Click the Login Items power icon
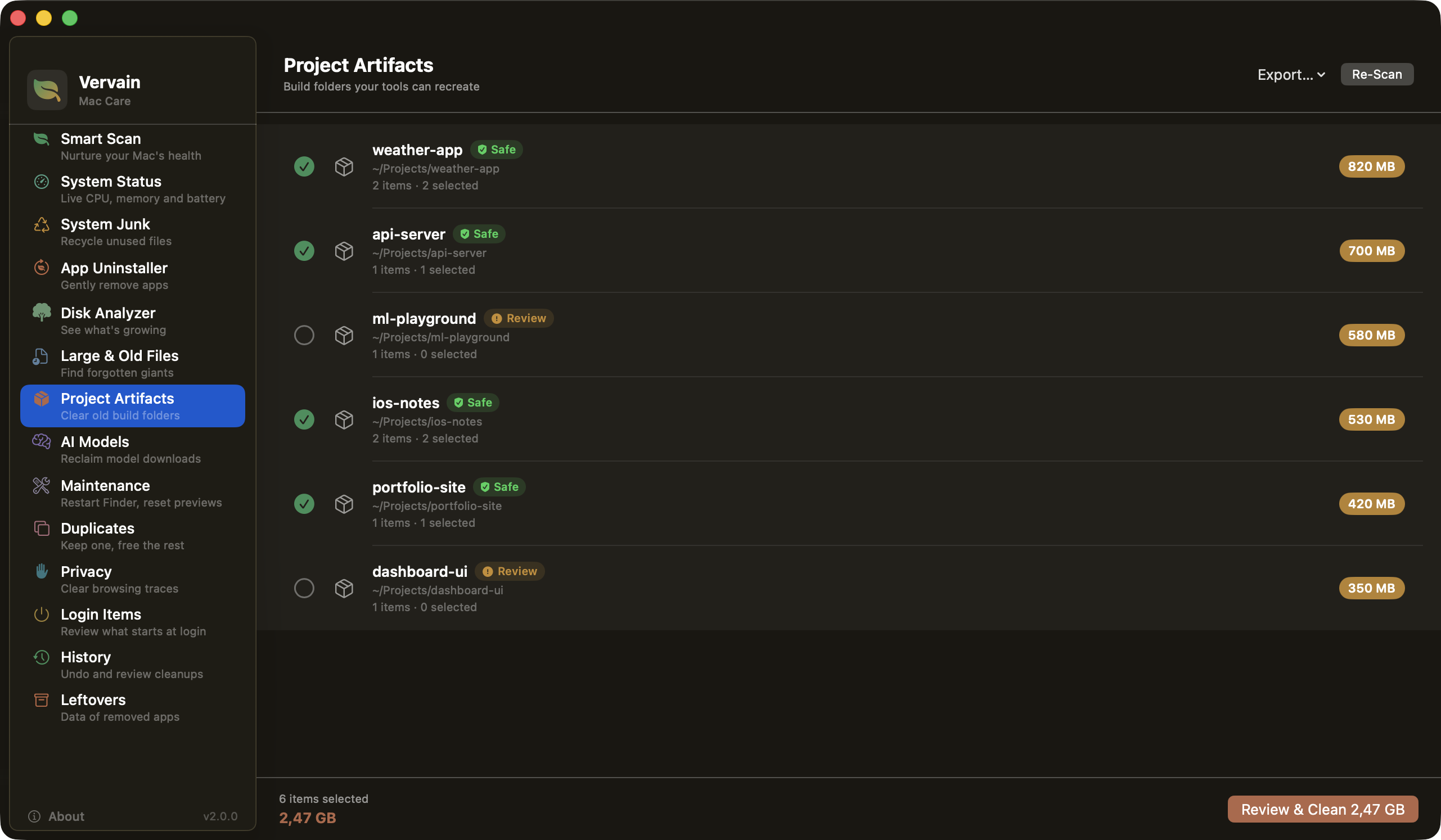This screenshot has height=840, width=1441. (41, 615)
